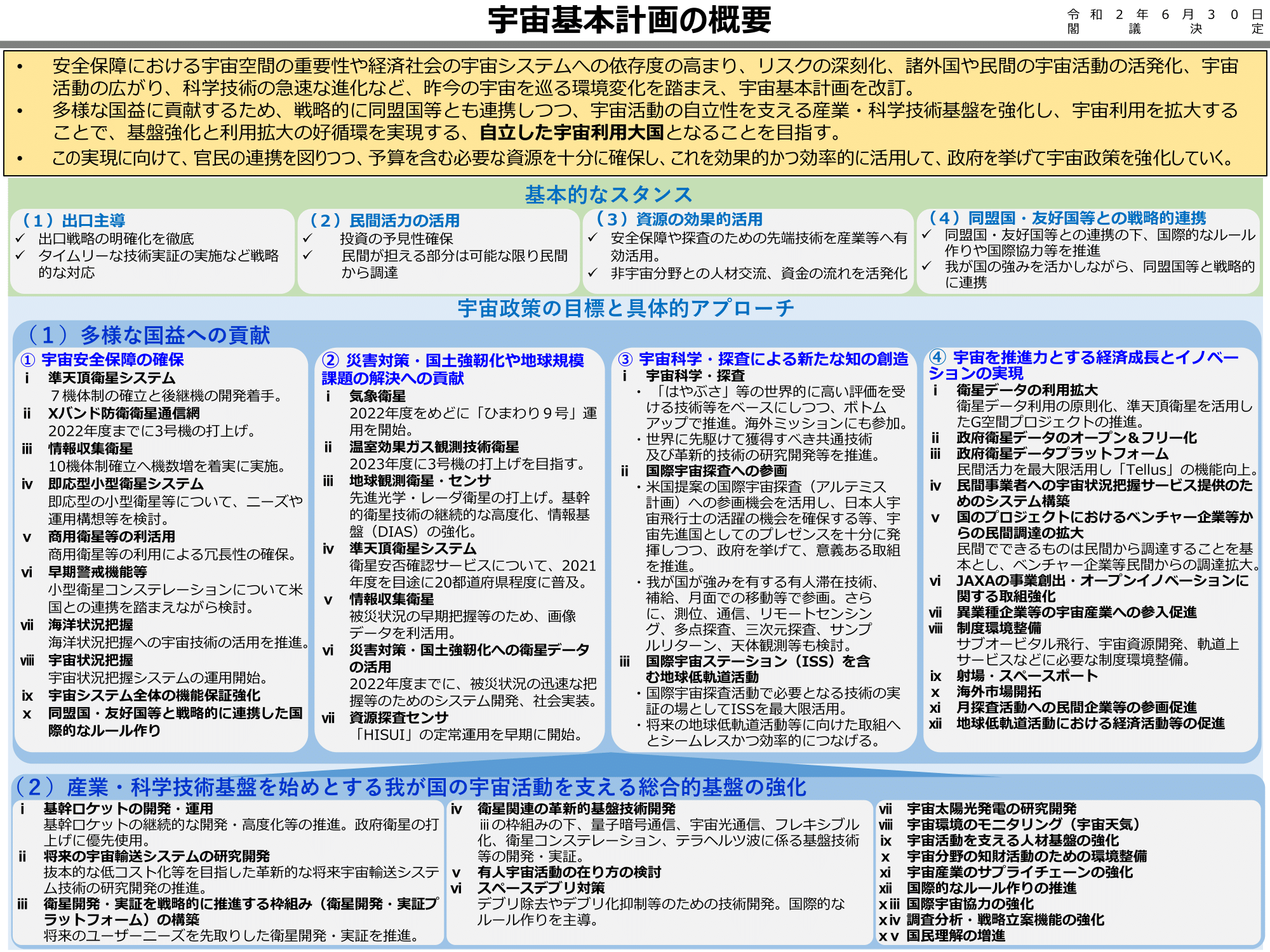Click the item 地球観測衛星・センサ
The height and width of the screenshot is (952, 1270).
point(420,481)
